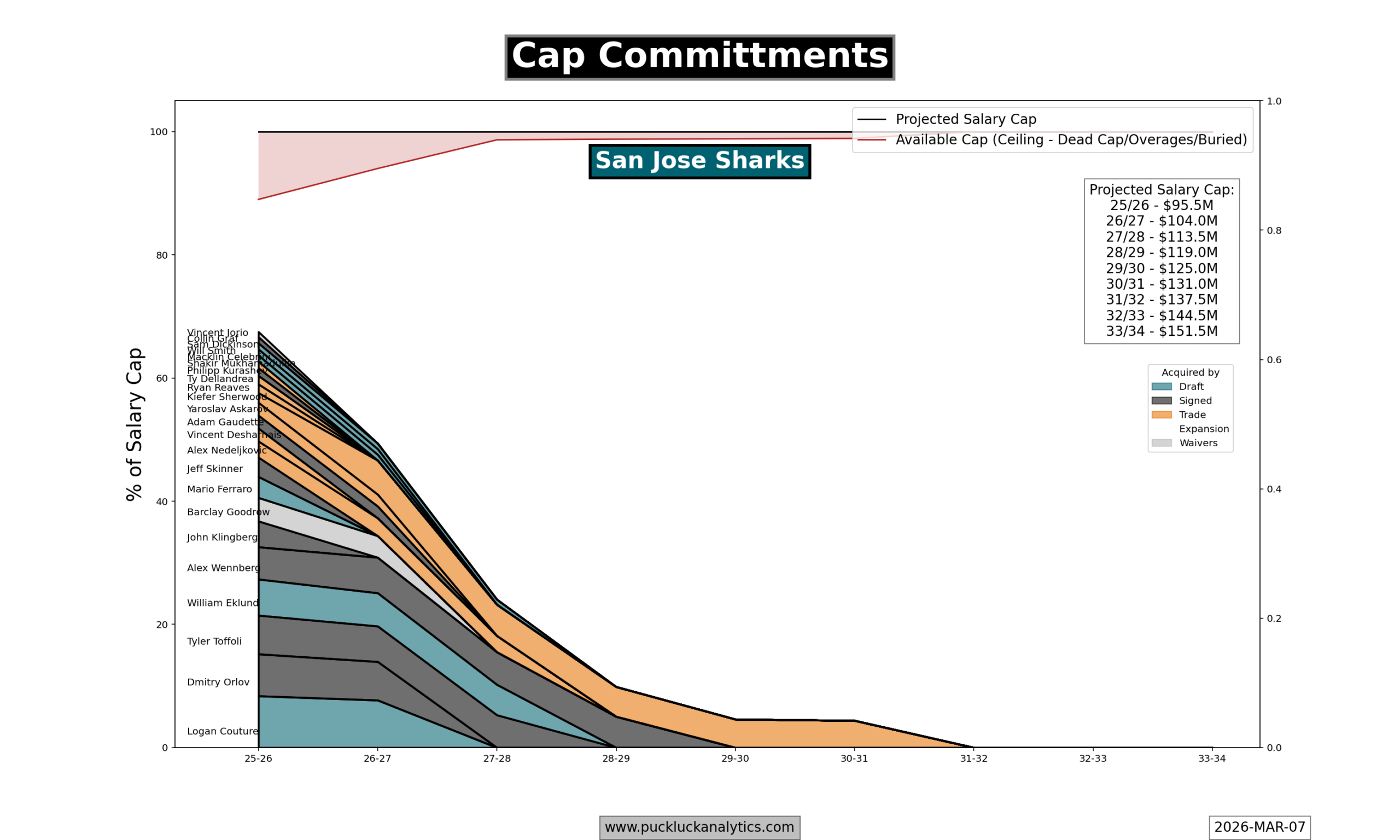Click the Logan Couture player label
Viewport: 1400px width, 840px height.
click(x=223, y=731)
